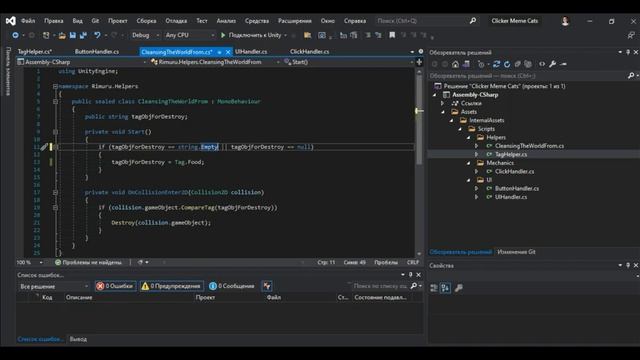Click View Code icon in Solution Explorer
Image resolution: width=640 pixels, height=360 pixels.
tap(542, 64)
